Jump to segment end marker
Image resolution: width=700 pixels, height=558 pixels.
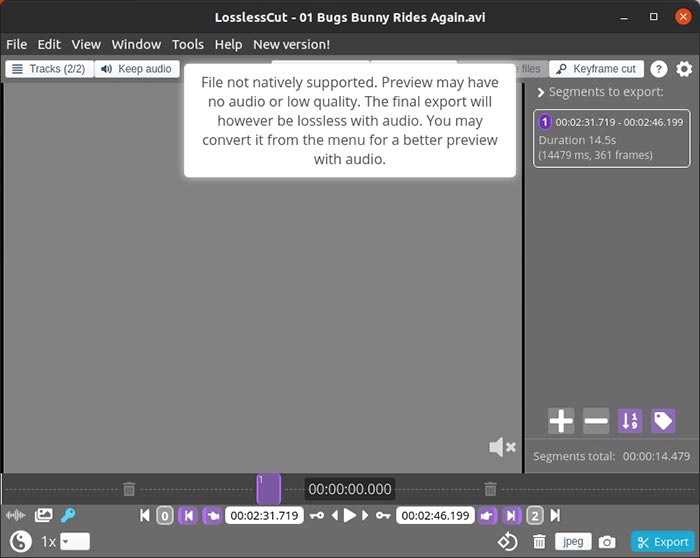511,516
